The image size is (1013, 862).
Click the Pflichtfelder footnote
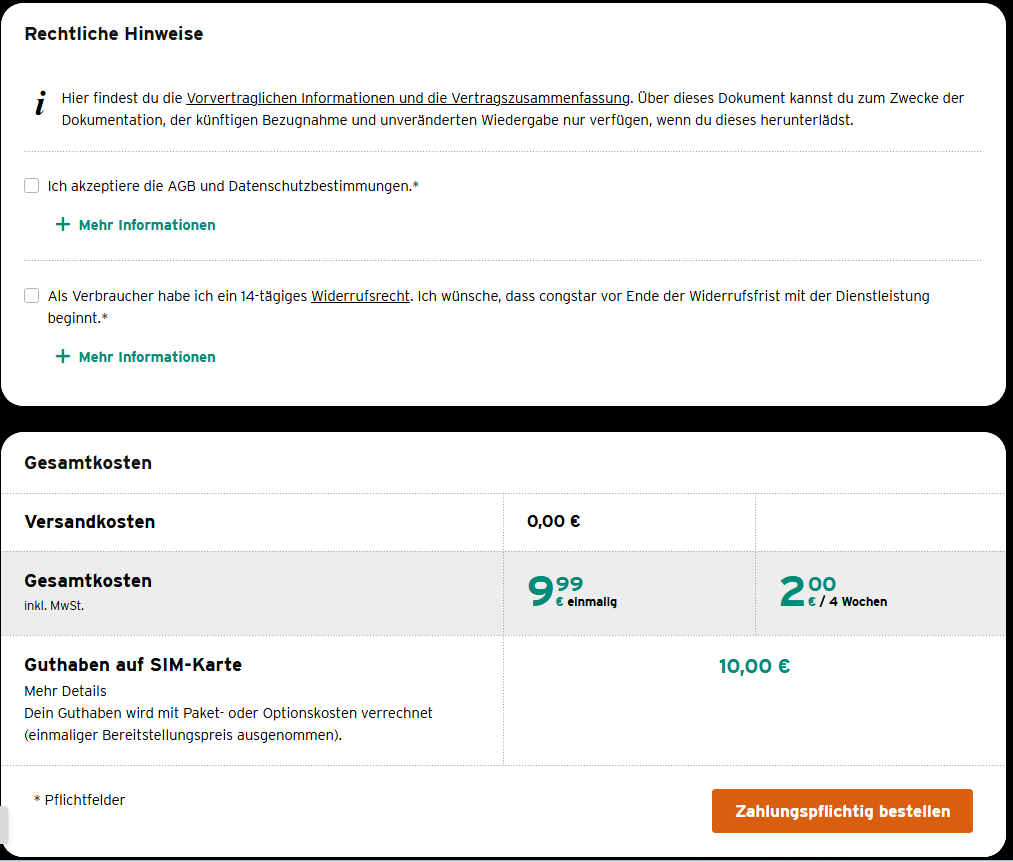(79, 800)
